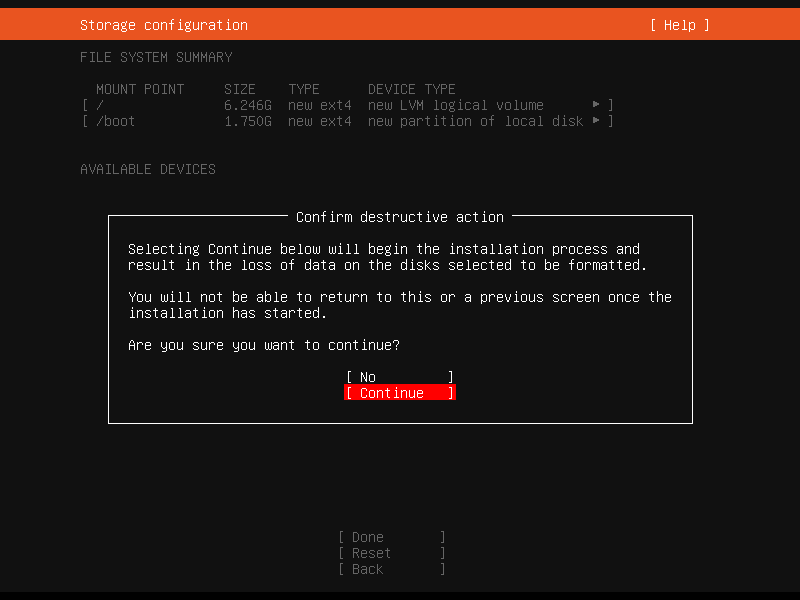Choose No in the confirmation dialog
Image resolution: width=800 pixels, height=600 pixels.
399,377
